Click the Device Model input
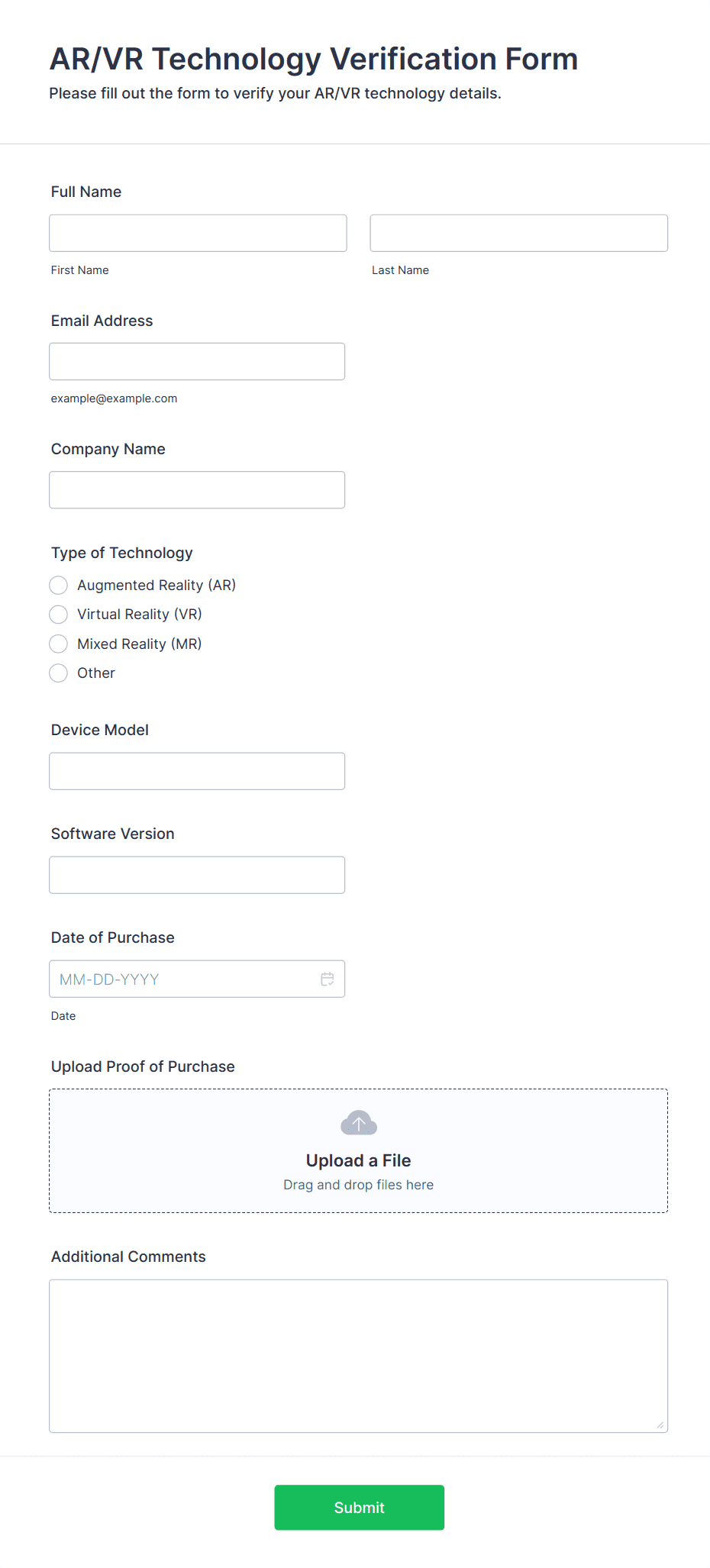The height and width of the screenshot is (1568, 710). tap(197, 771)
